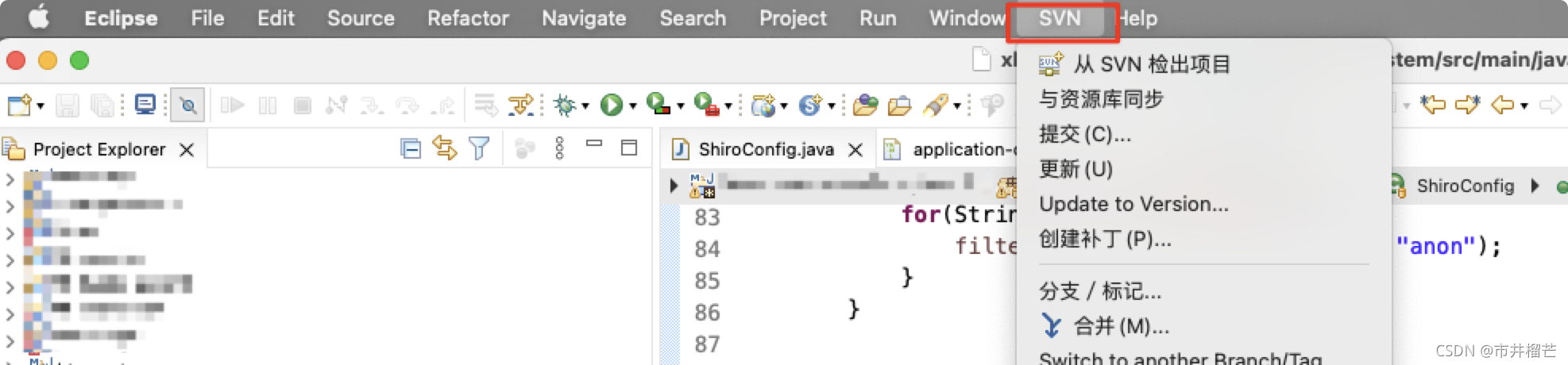Screen dimensions: 1568x365
Task: Click the blue S new servlet icon
Action: (x=810, y=105)
